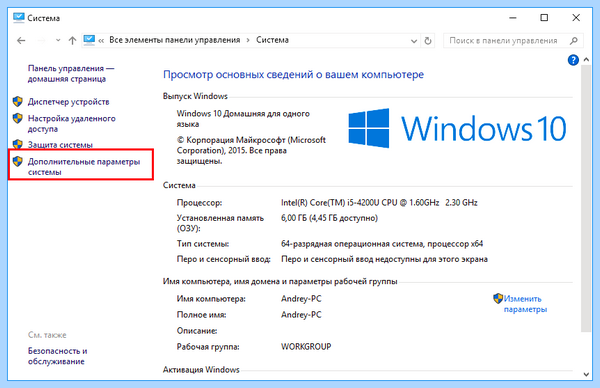Open Help with the question mark icon
This screenshot has width=600, height=388.
click(x=573, y=60)
